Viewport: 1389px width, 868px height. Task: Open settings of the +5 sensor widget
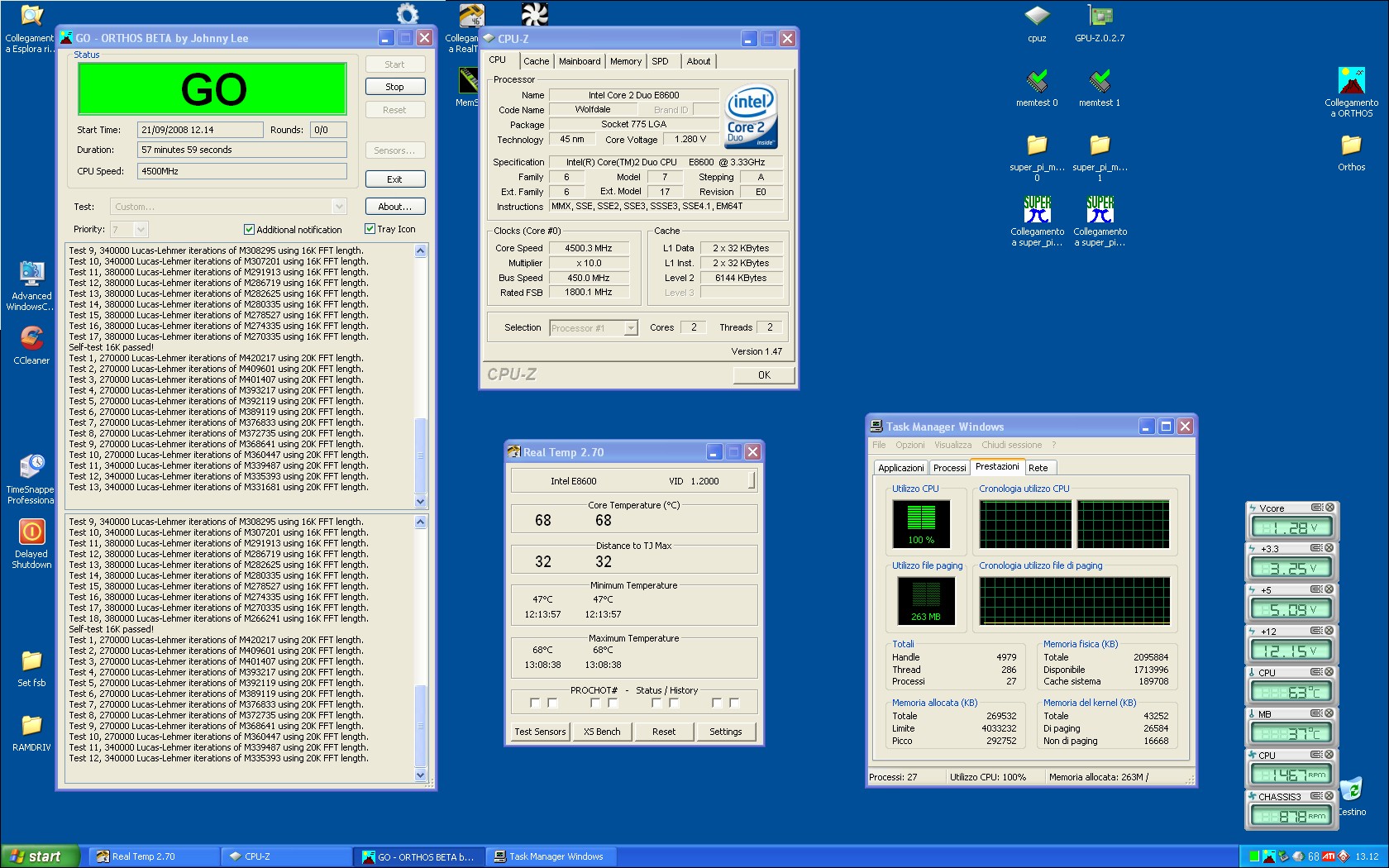[x=1316, y=589]
